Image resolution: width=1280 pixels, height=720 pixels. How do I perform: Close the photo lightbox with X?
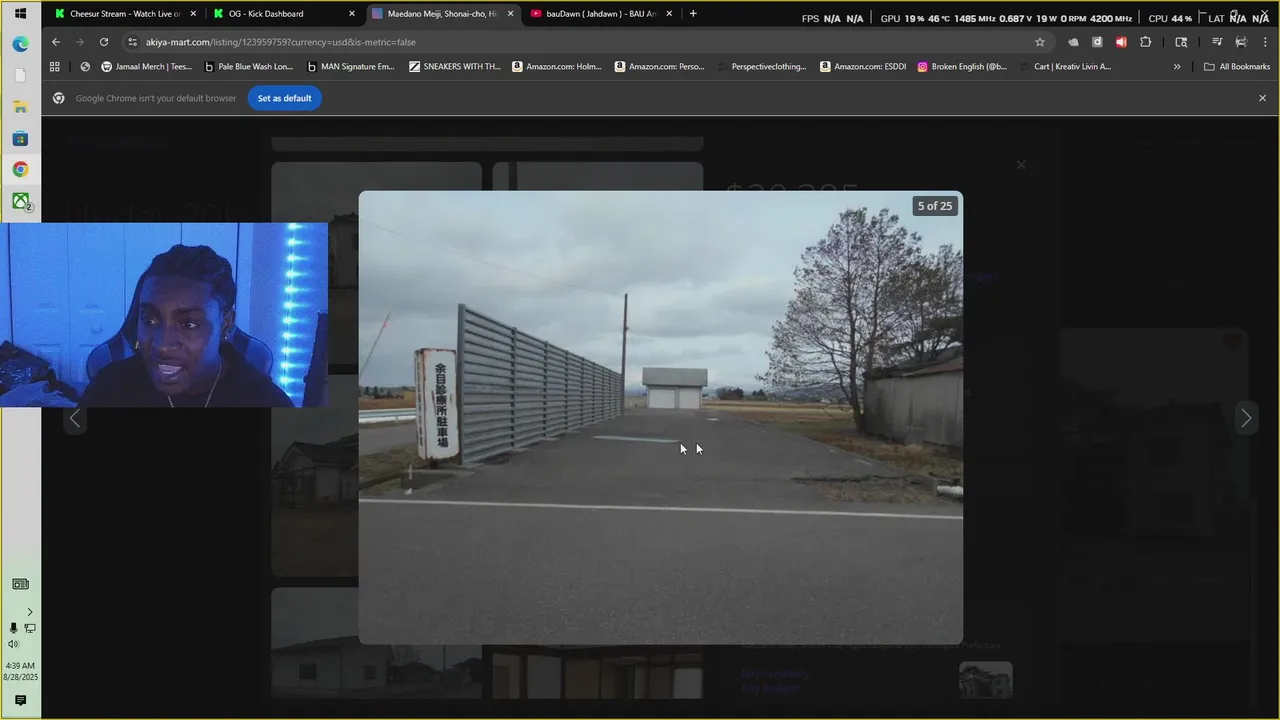[x=1021, y=164]
